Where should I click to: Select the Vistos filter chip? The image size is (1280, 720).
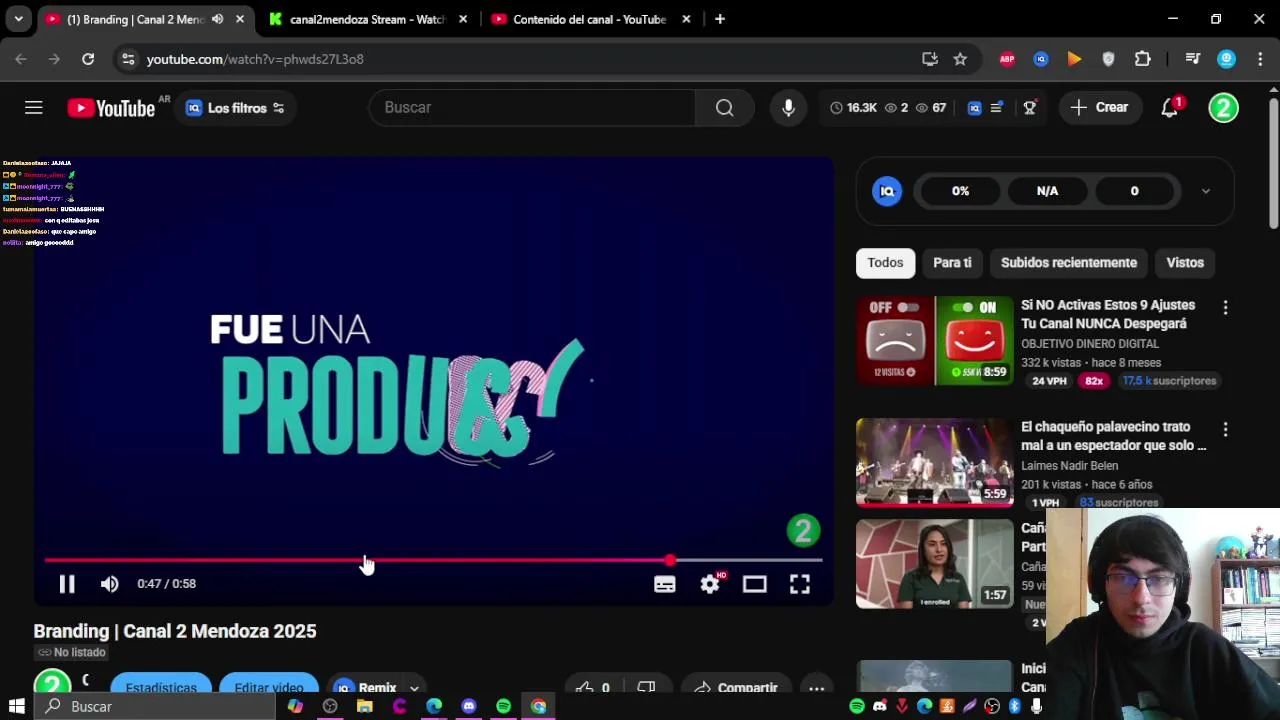click(x=1185, y=262)
